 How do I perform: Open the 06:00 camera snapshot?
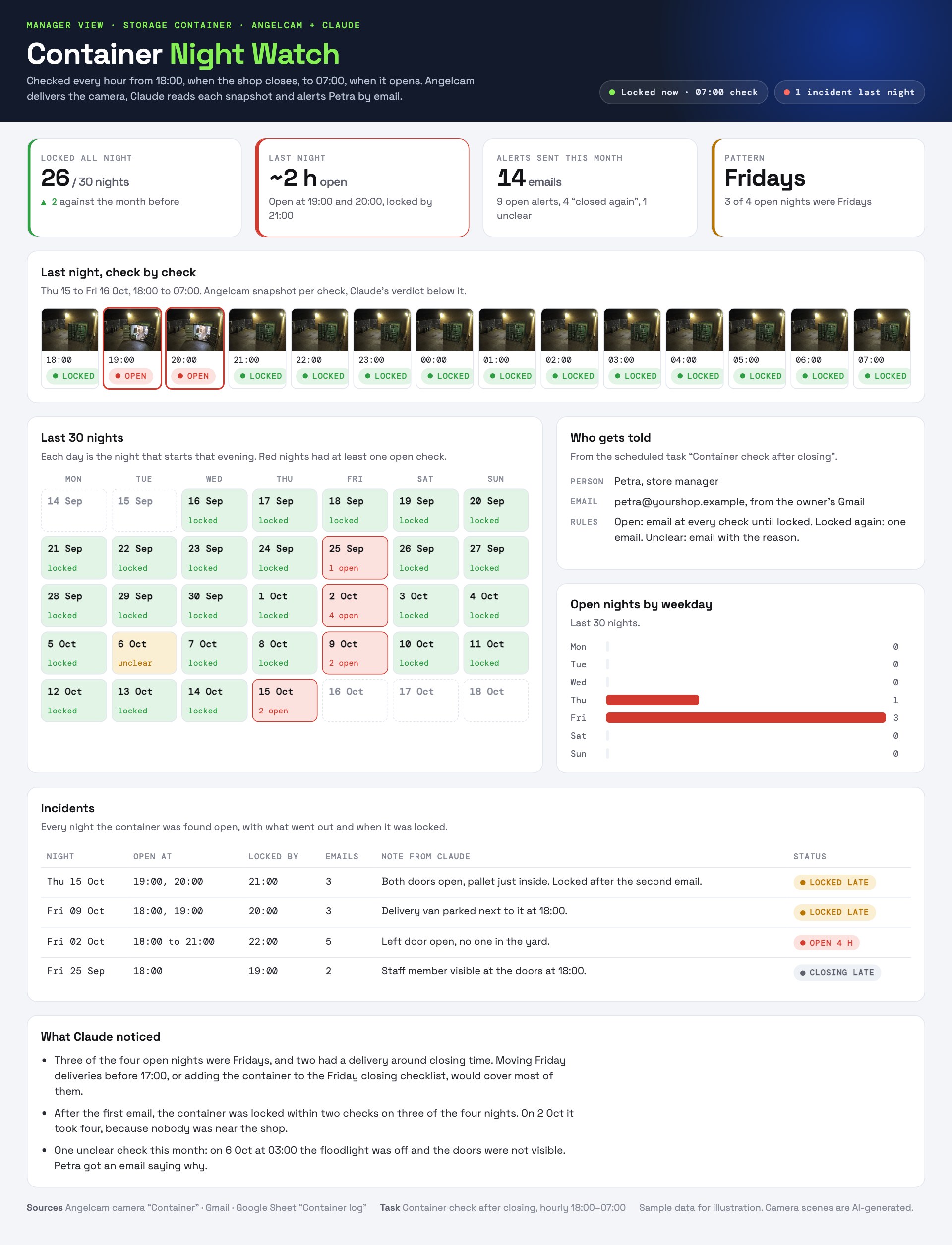coord(820,330)
